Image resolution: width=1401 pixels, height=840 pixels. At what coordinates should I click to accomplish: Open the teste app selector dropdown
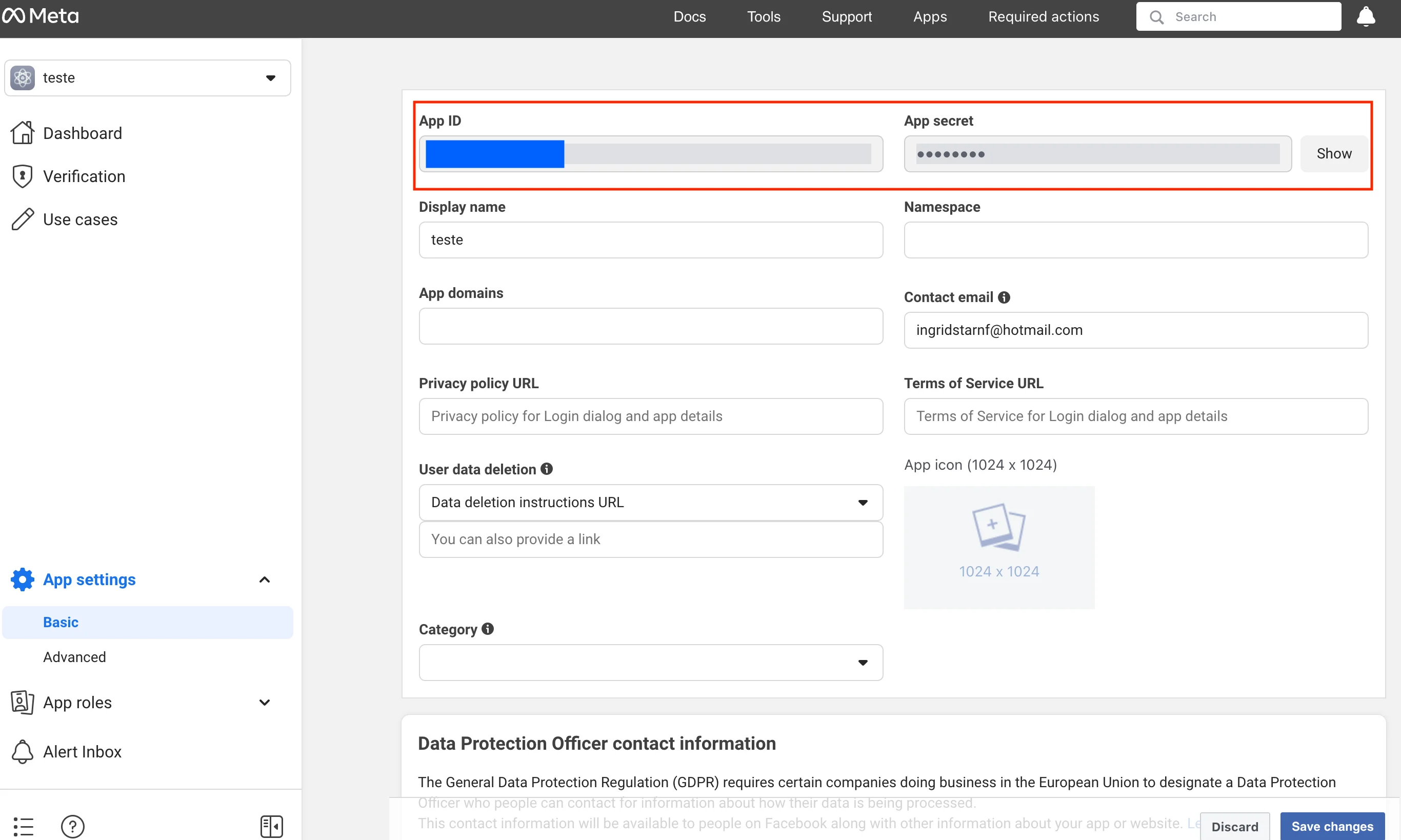click(147, 77)
